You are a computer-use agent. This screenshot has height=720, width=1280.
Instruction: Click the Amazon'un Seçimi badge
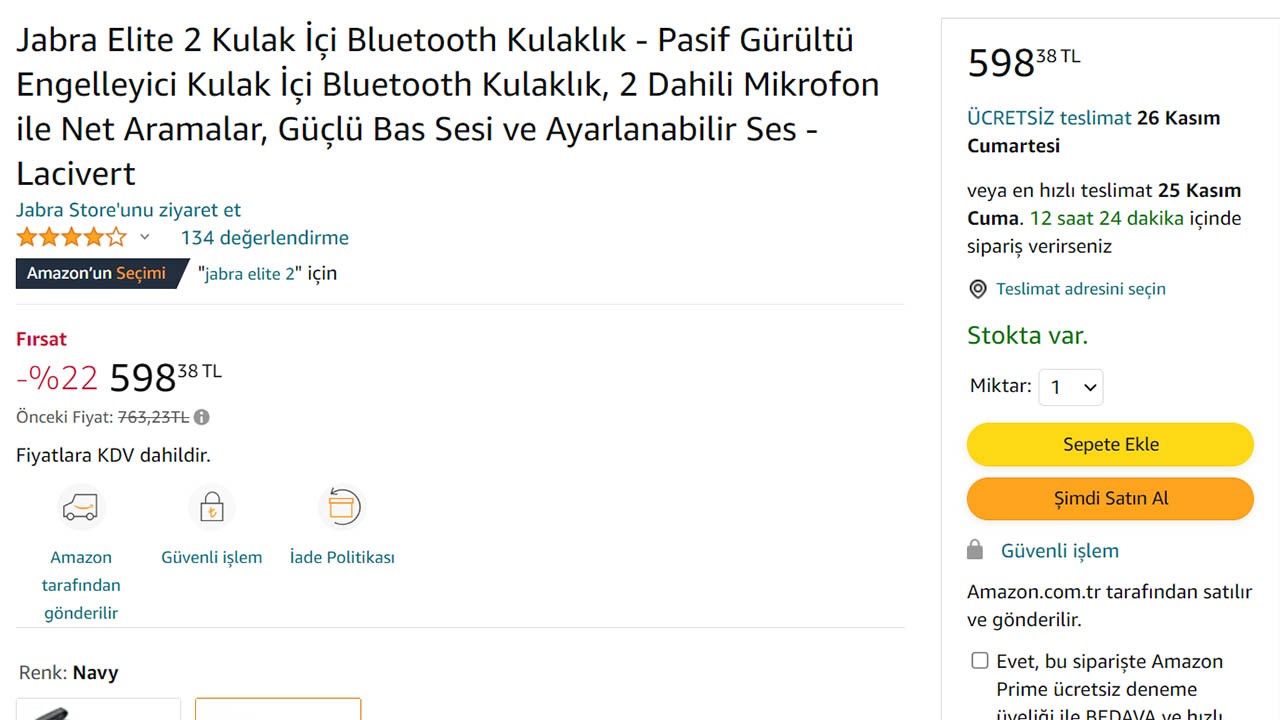click(x=98, y=273)
